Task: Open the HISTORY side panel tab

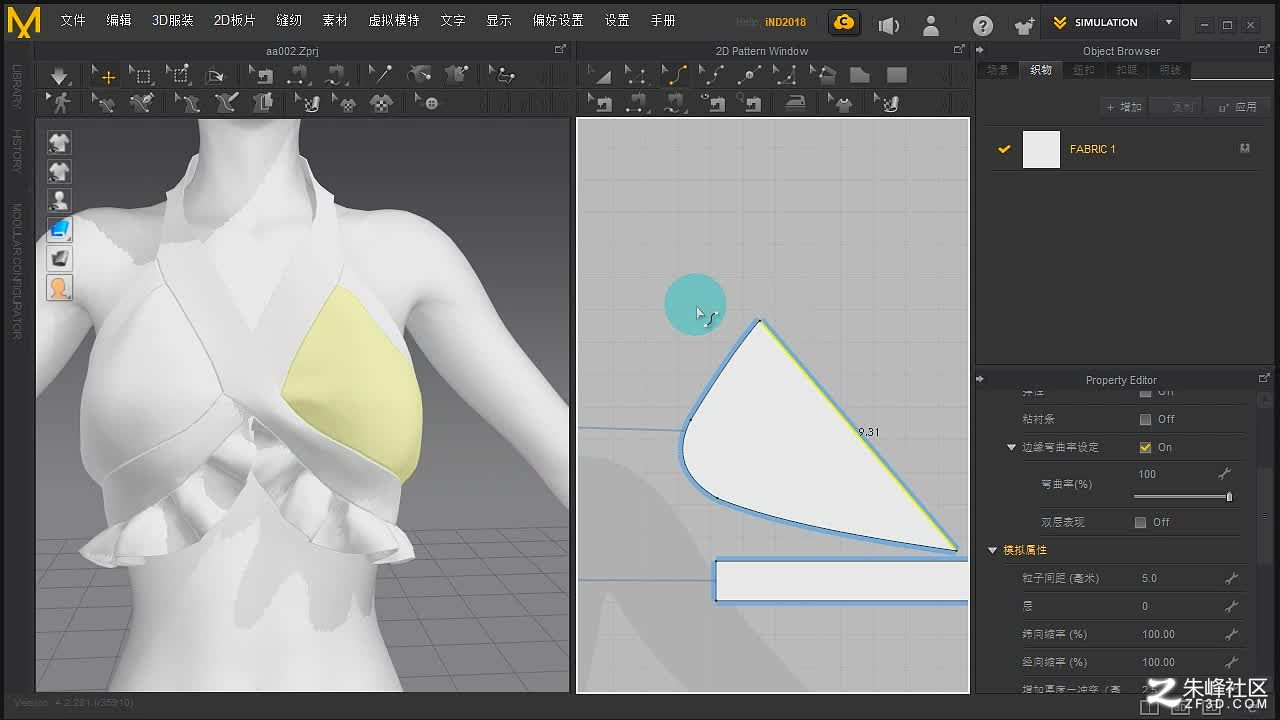Action: pos(17,152)
